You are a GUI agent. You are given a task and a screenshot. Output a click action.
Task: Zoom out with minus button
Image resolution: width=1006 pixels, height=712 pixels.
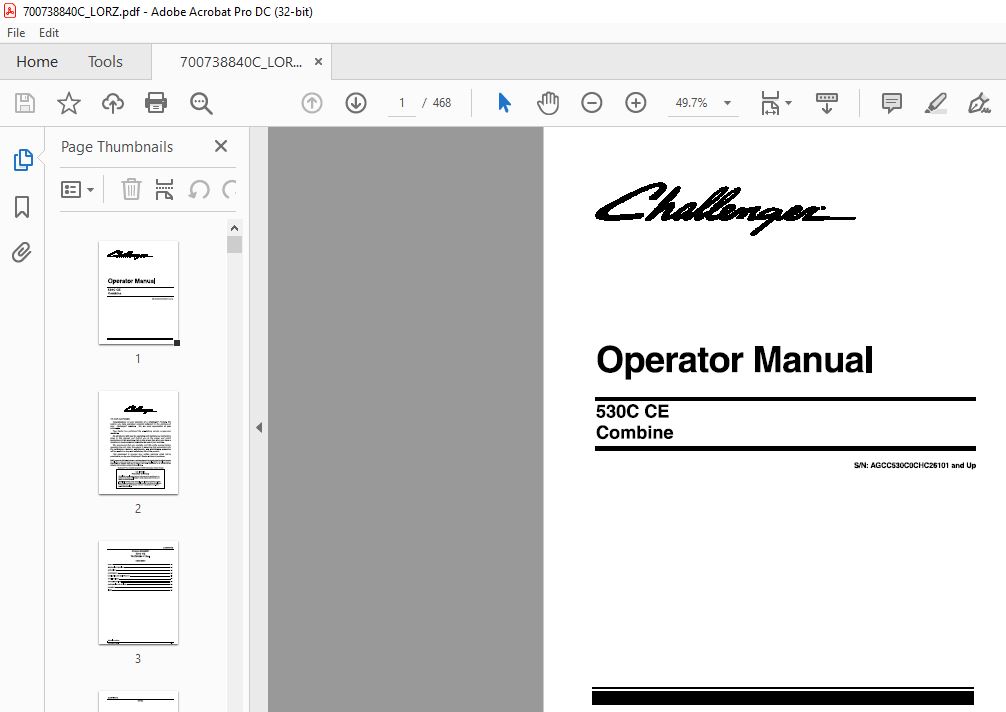(592, 103)
